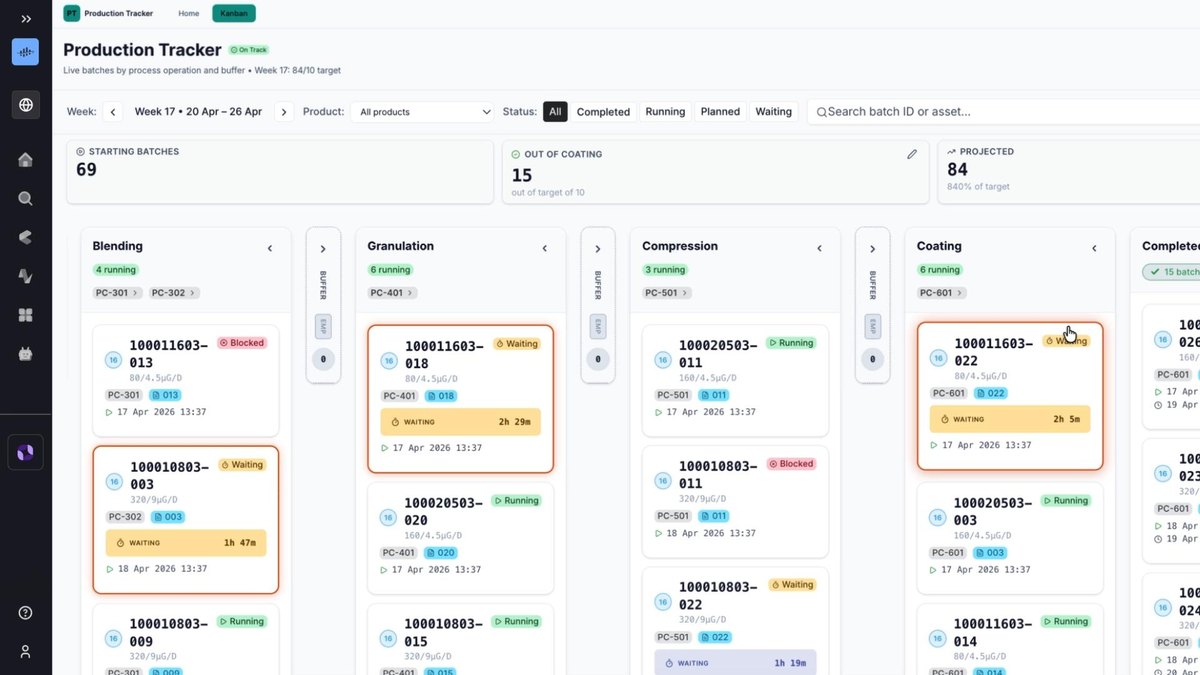Open the All products dropdown

tap(422, 112)
